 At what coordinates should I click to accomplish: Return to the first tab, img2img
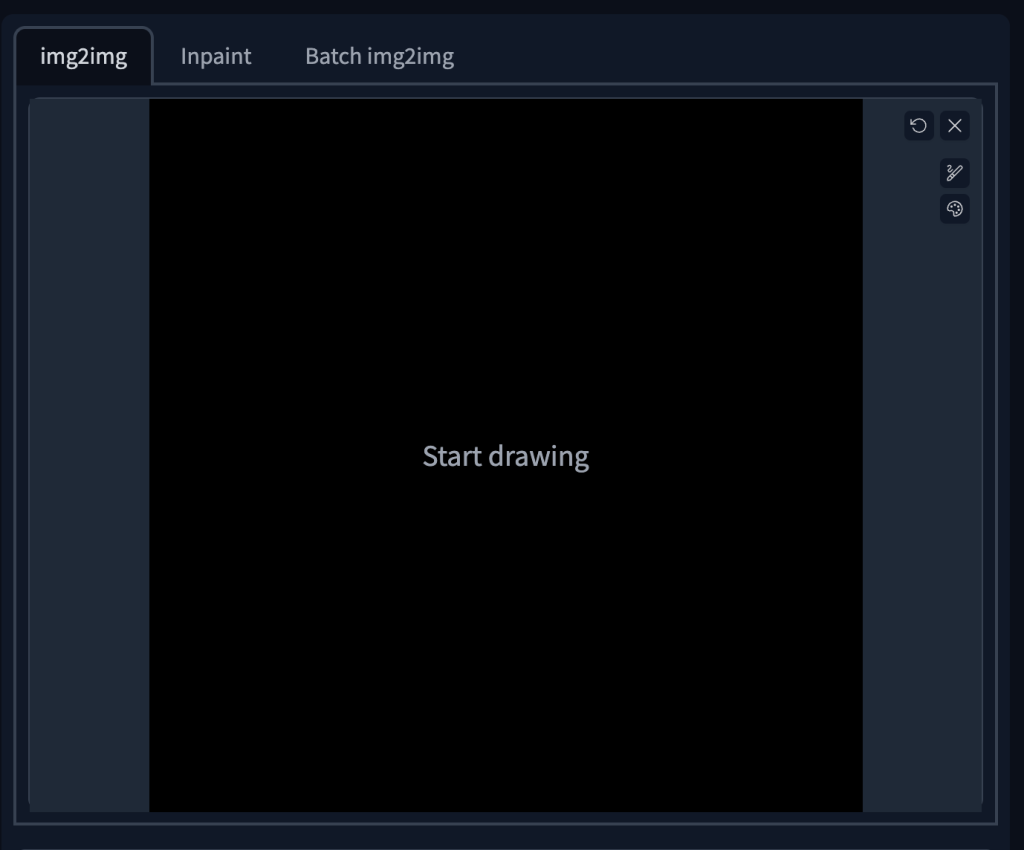84,57
